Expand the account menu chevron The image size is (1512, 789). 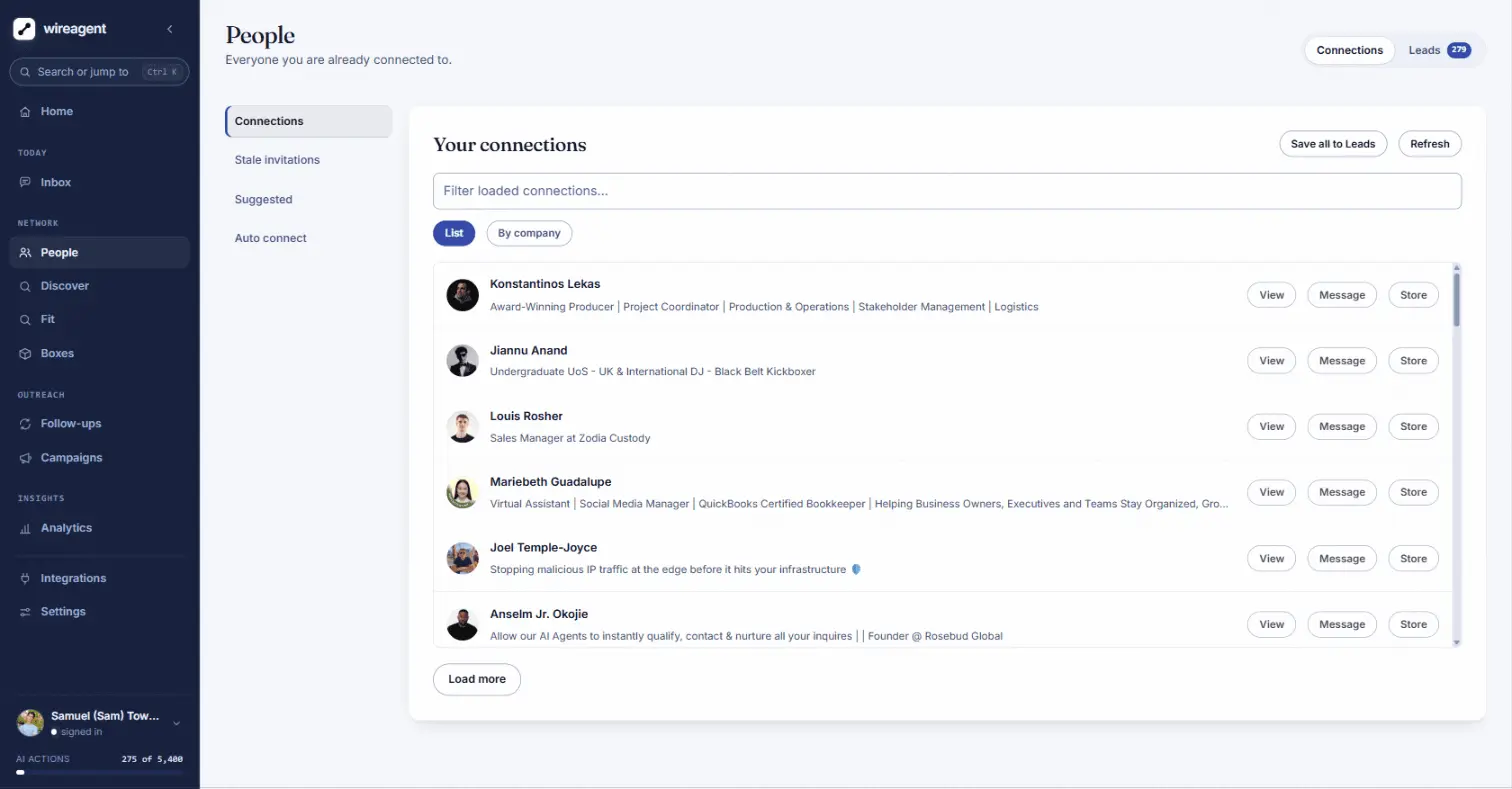point(177,723)
